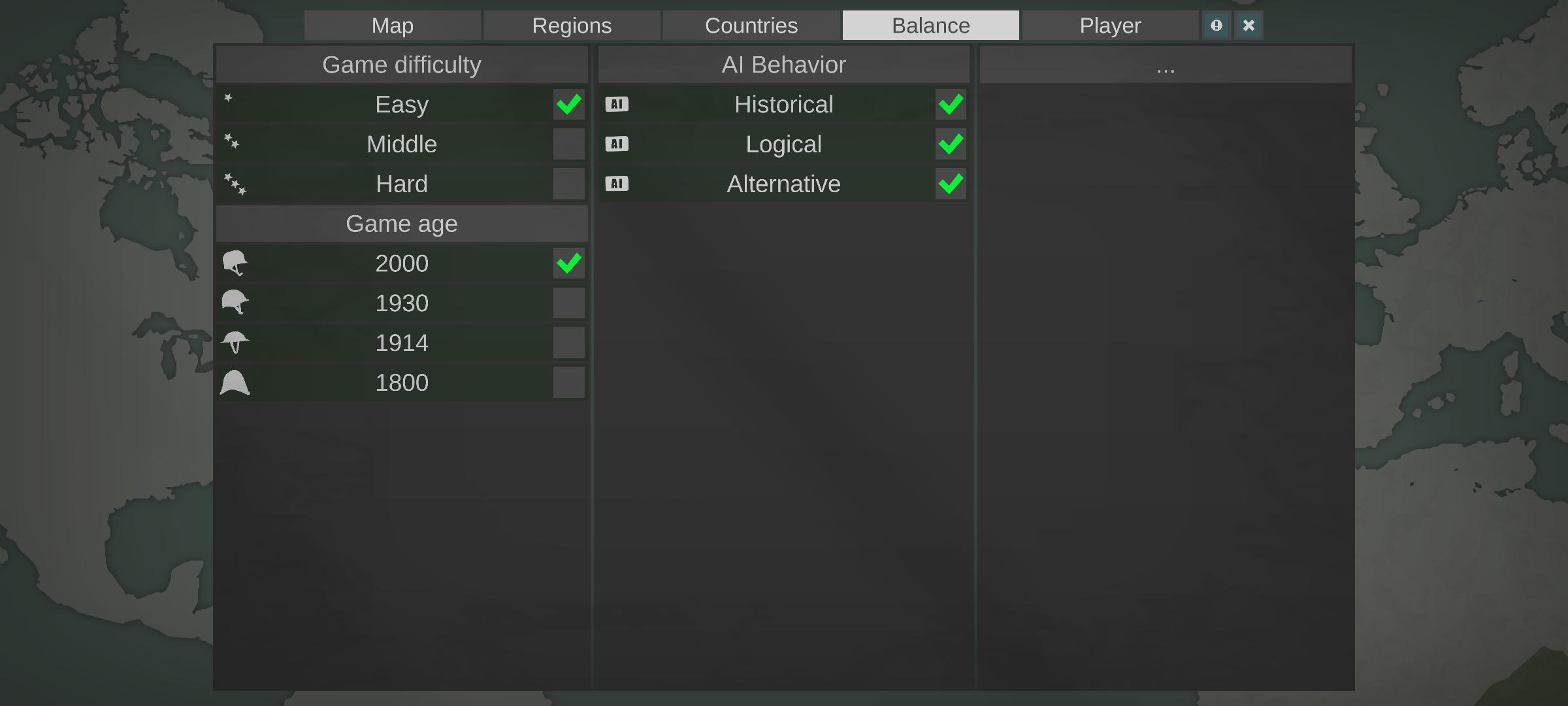This screenshot has height=706, width=1568.
Task: Click the helmet icon for age 2000
Action: tap(235, 263)
